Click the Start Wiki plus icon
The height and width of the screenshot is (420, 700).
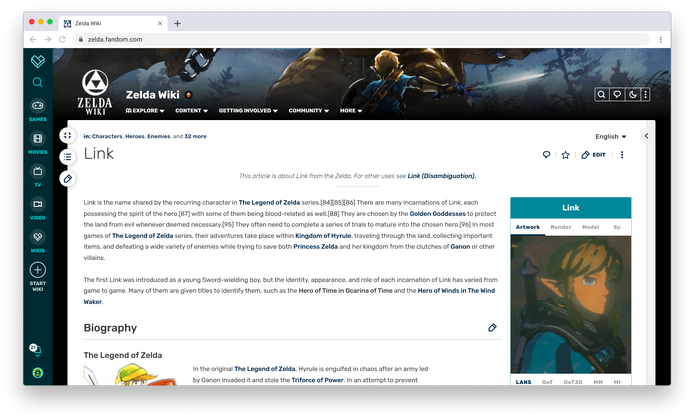[x=38, y=270]
